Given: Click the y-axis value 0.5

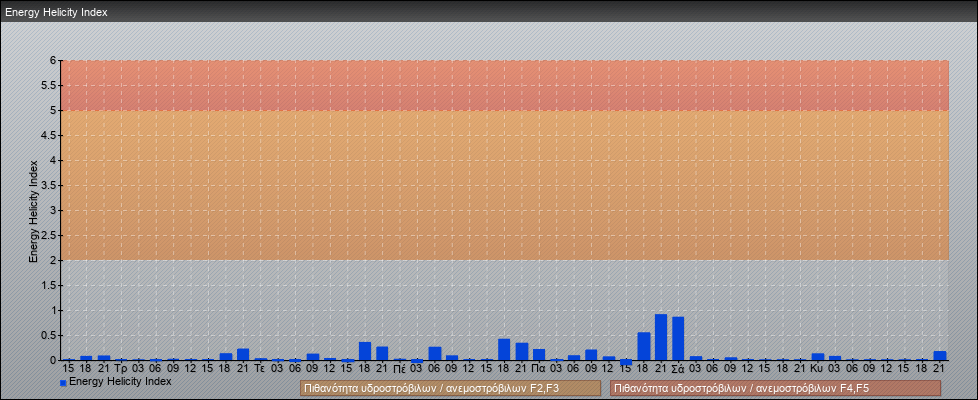Looking at the screenshot, I should 50,335.
